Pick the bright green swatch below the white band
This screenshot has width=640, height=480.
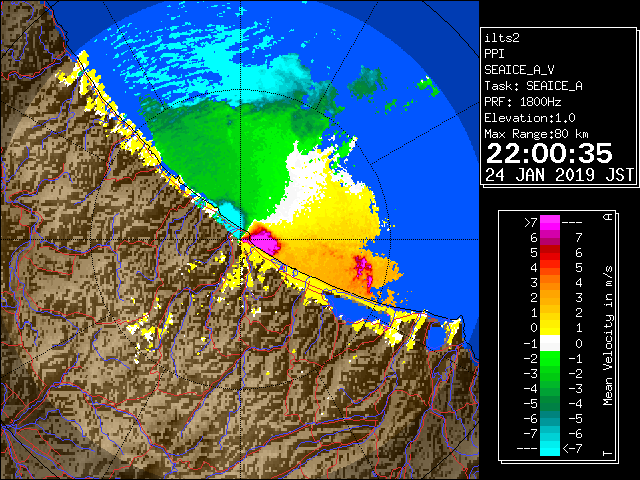tap(550, 358)
